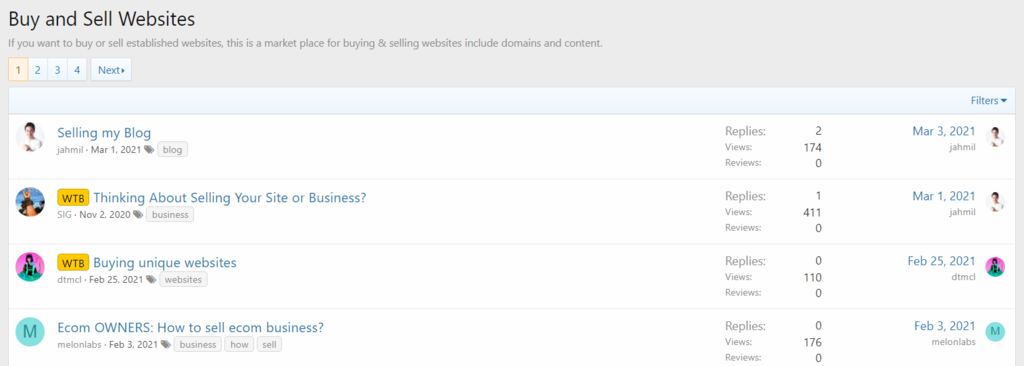Screen dimensions: 1024x366
Task: Expand the Filters dropdown
Action: pos(989,101)
